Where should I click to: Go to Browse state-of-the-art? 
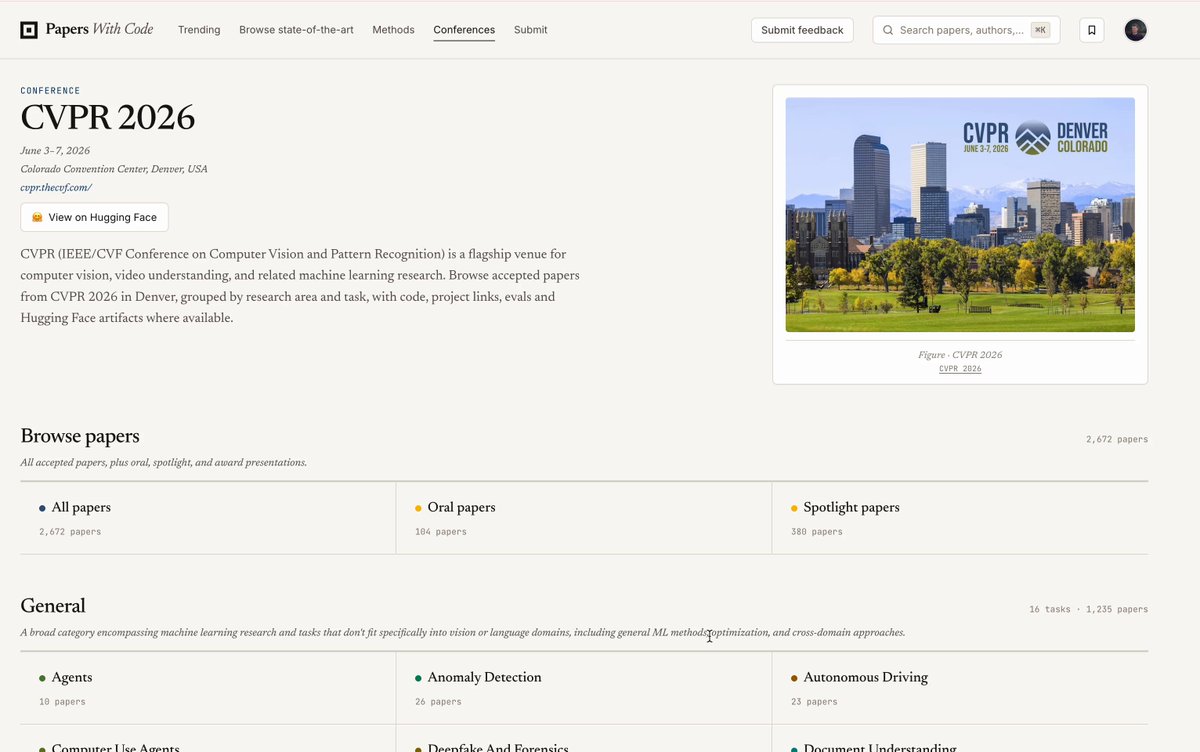pyautogui.click(x=296, y=30)
